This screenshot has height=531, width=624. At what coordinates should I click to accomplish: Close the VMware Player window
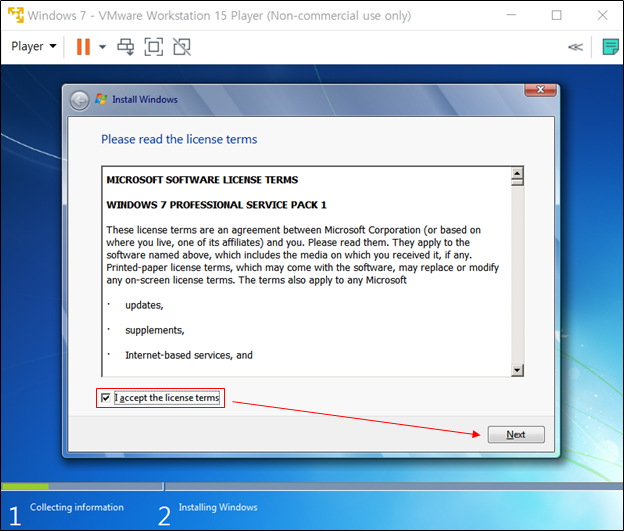click(x=603, y=15)
